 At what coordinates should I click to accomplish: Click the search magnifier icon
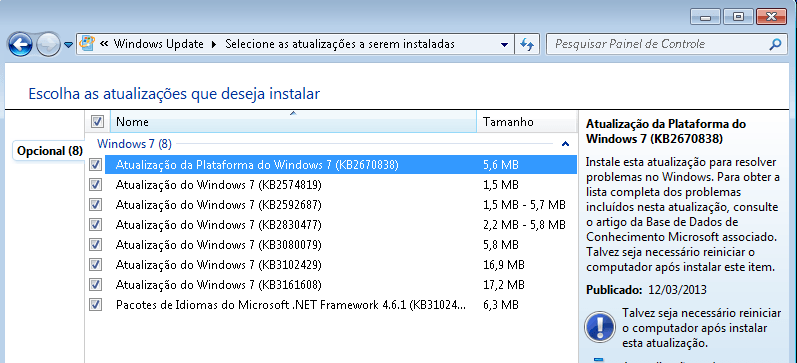coord(775,44)
